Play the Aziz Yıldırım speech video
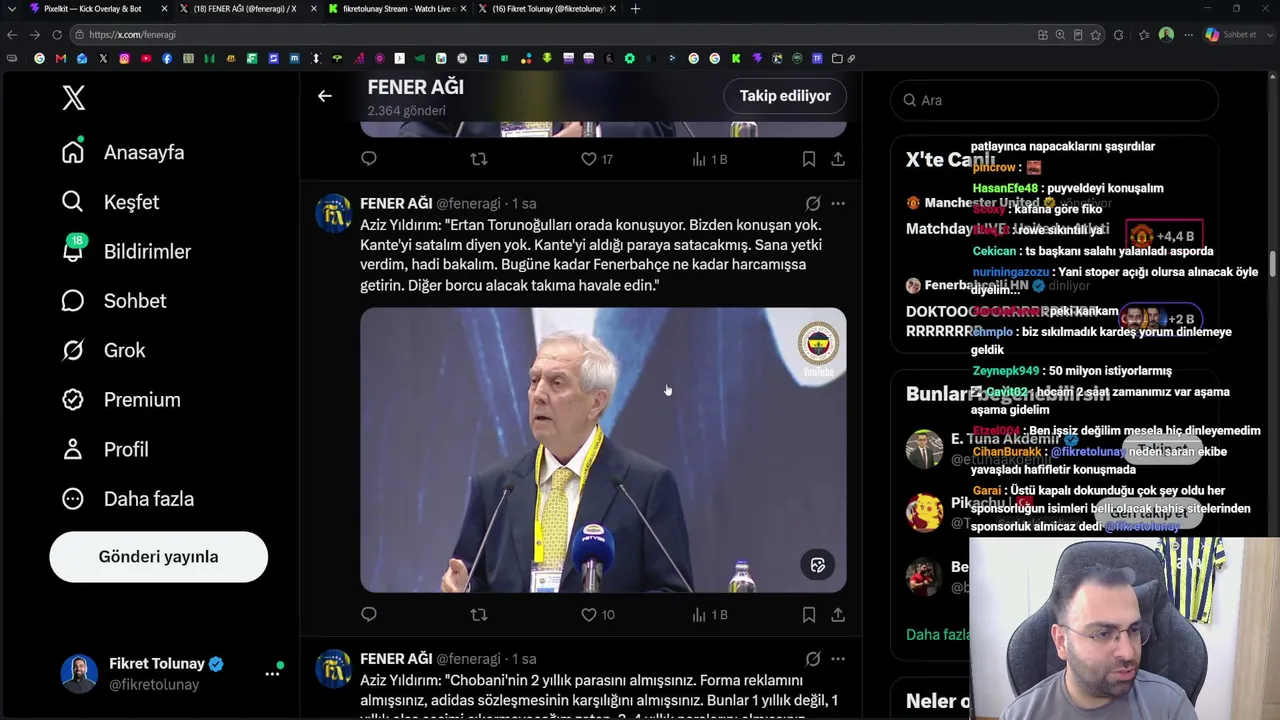 [x=603, y=450]
